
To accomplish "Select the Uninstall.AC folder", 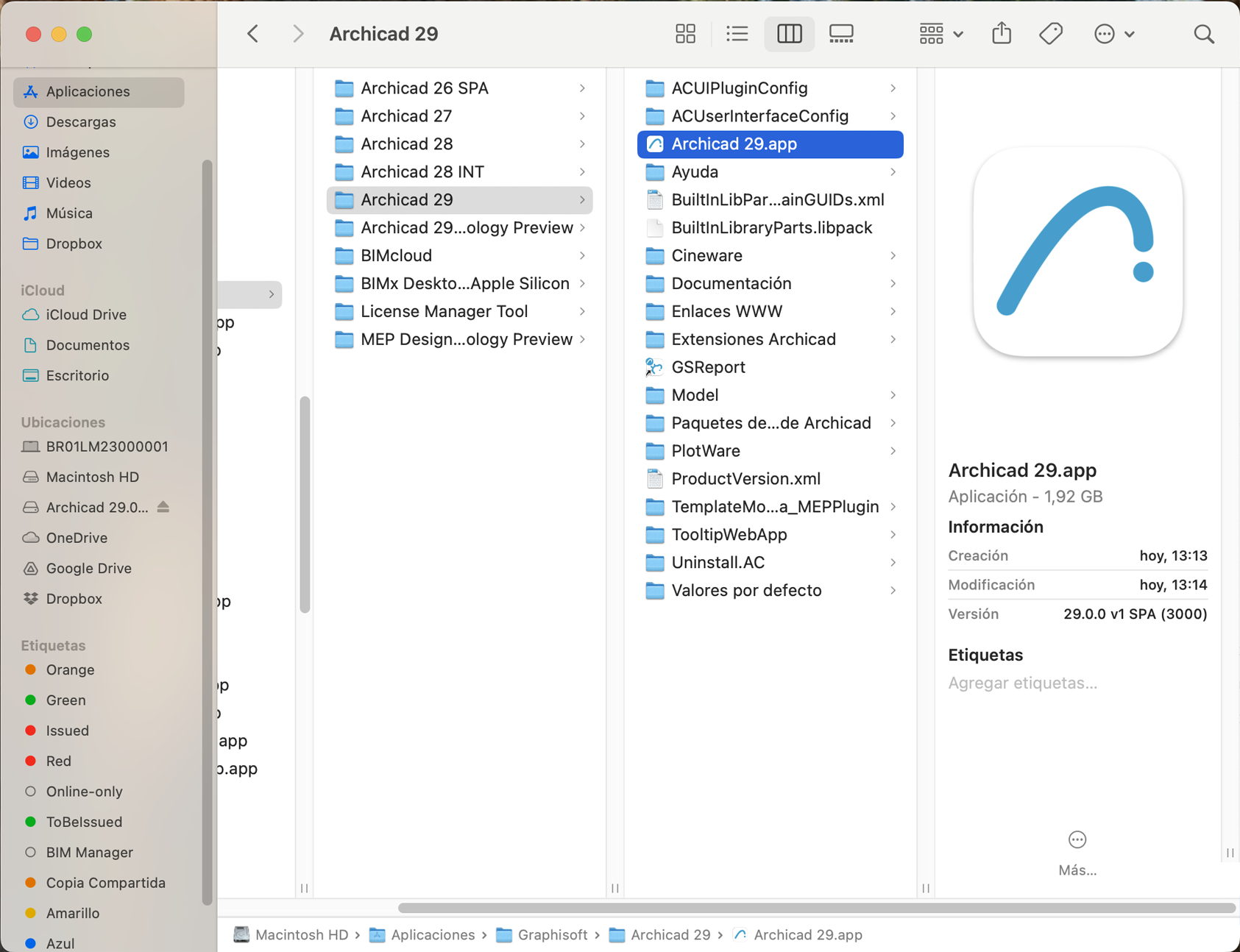I will 770,563.
